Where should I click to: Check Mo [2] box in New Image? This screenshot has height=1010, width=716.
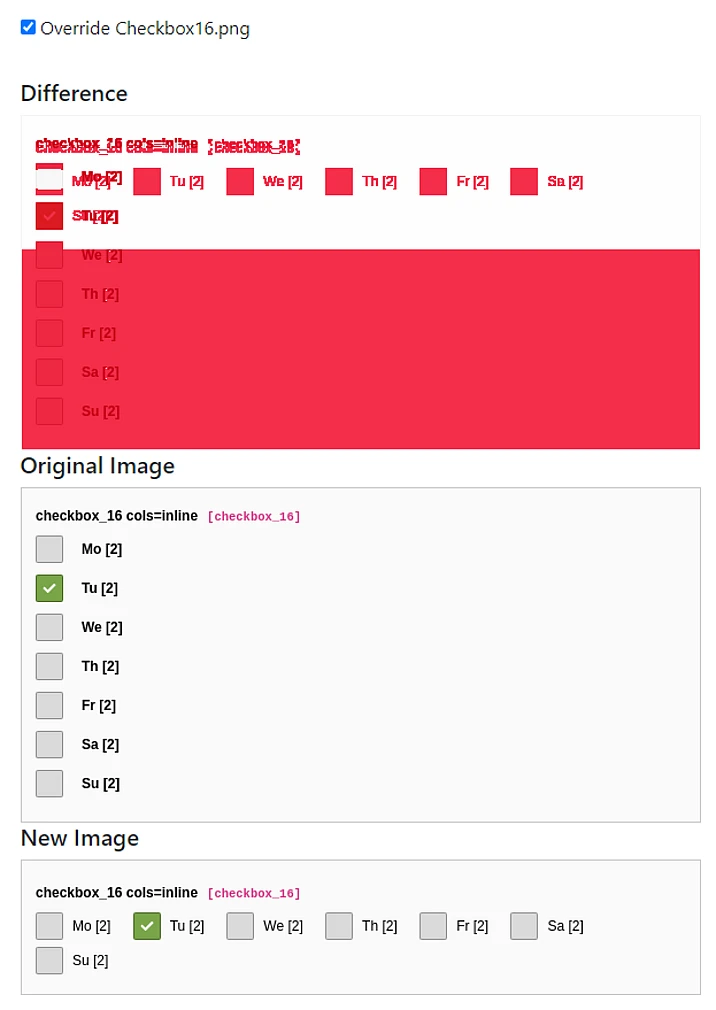tap(49, 926)
